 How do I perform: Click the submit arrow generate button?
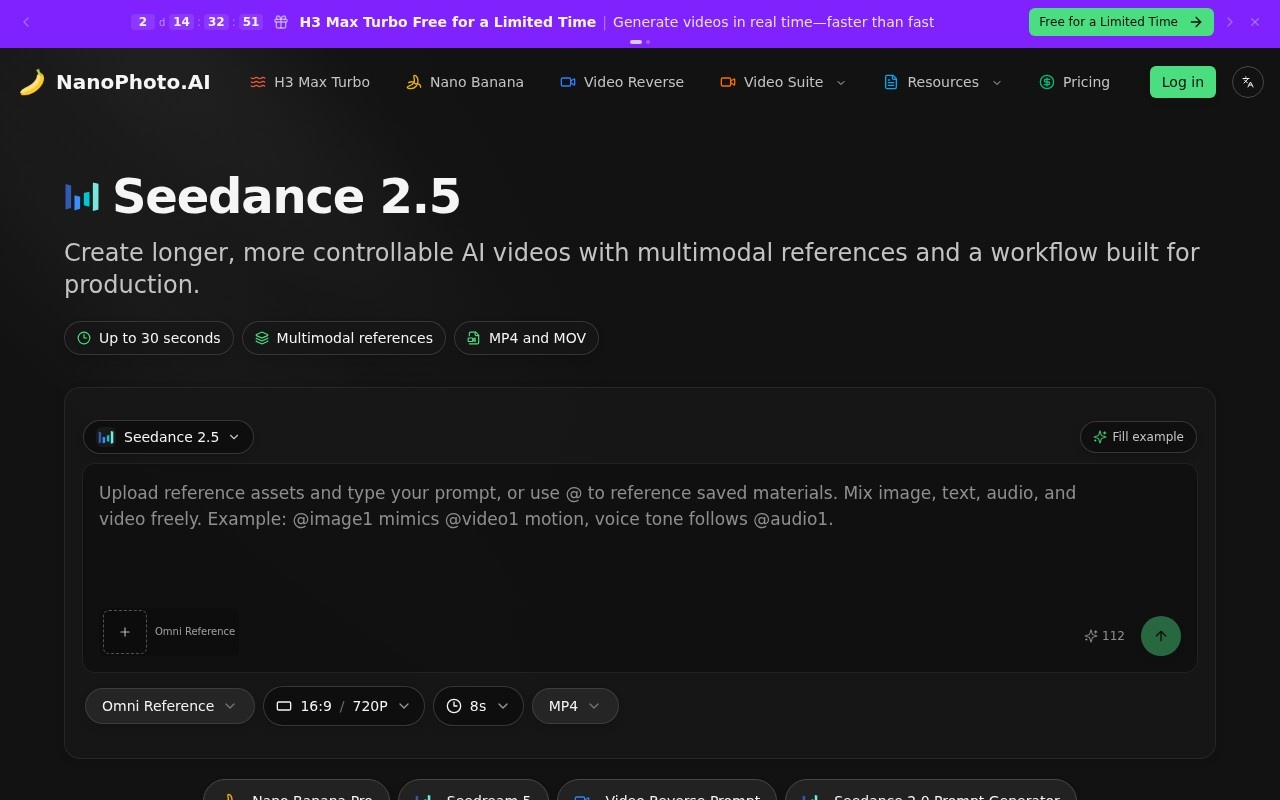pos(1161,636)
